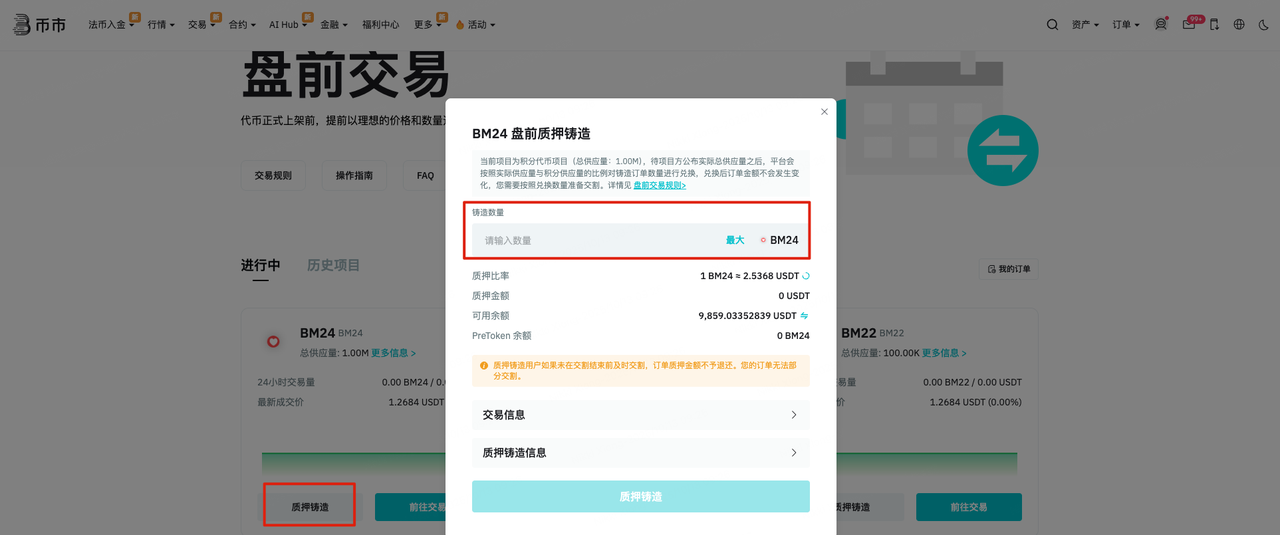Click the transfer icon beside available balance

(x=804, y=316)
